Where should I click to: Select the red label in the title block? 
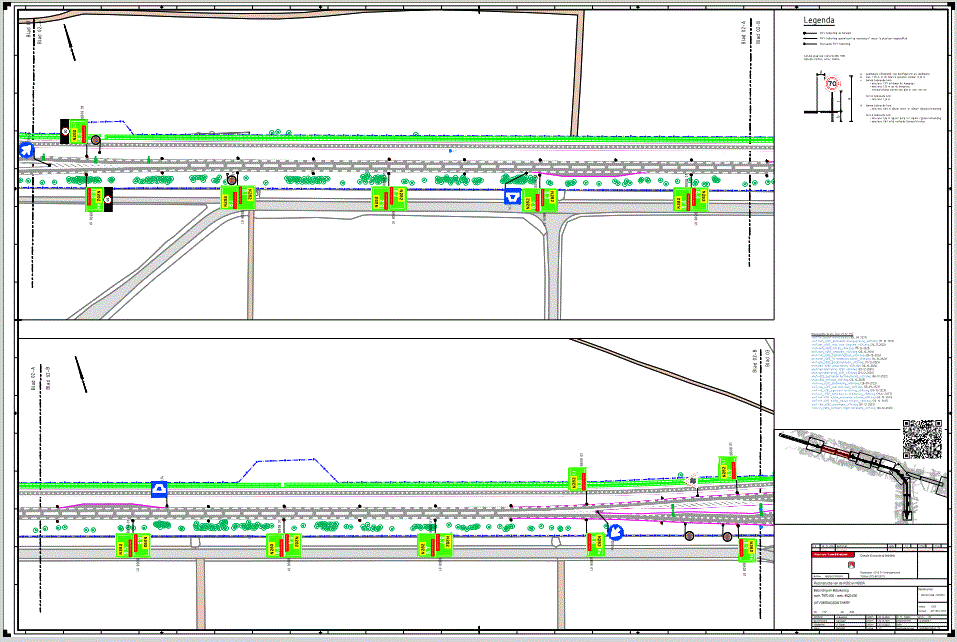click(x=834, y=552)
